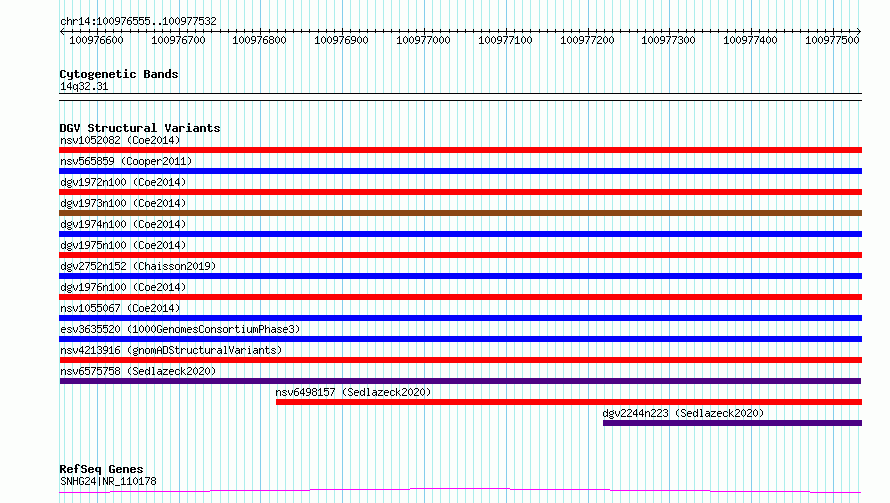Click the dgv1974n100 (Coe2014) label
The image size is (890, 503).
coord(123,224)
